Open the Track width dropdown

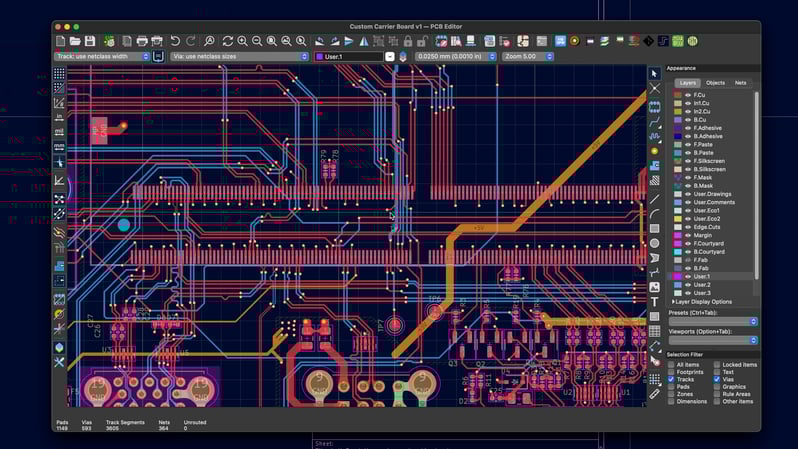click(102, 57)
